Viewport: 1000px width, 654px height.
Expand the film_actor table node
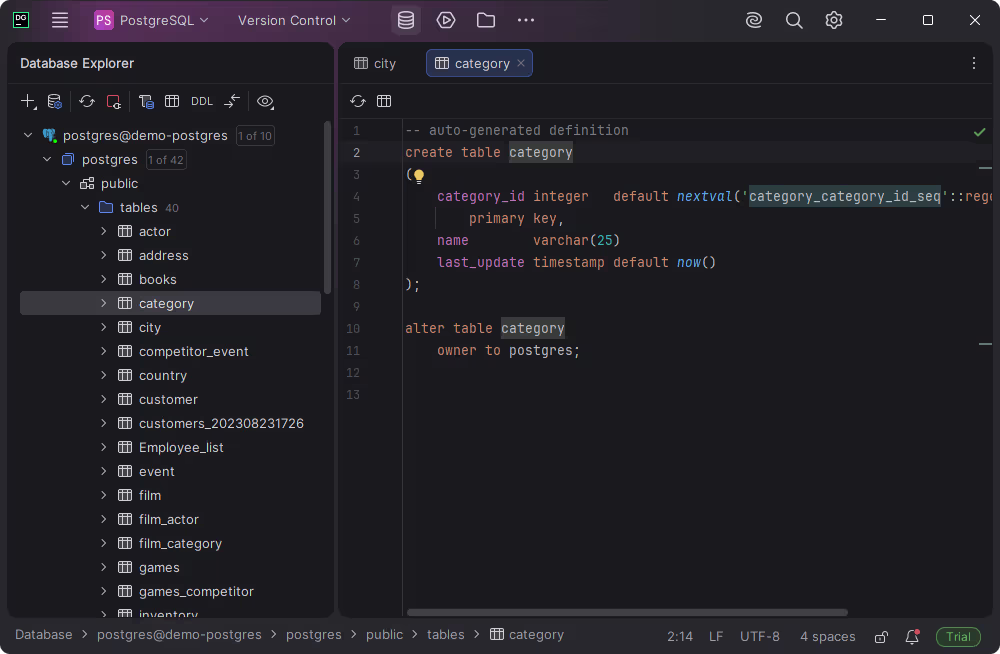coord(104,519)
